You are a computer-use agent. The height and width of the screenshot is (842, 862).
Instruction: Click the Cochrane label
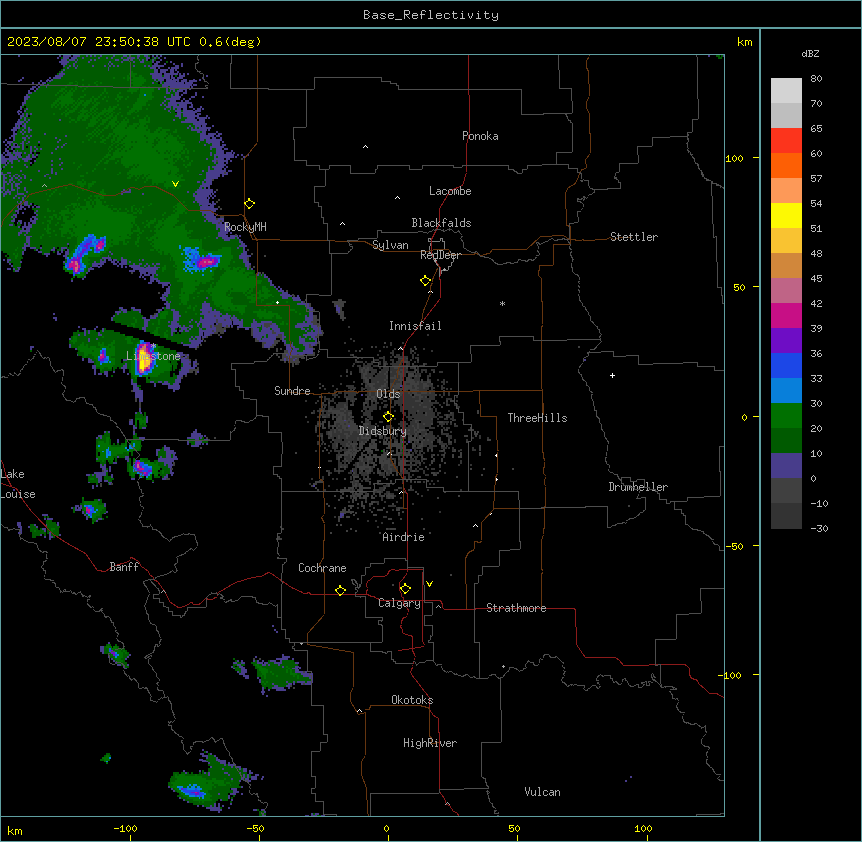coord(322,568)
